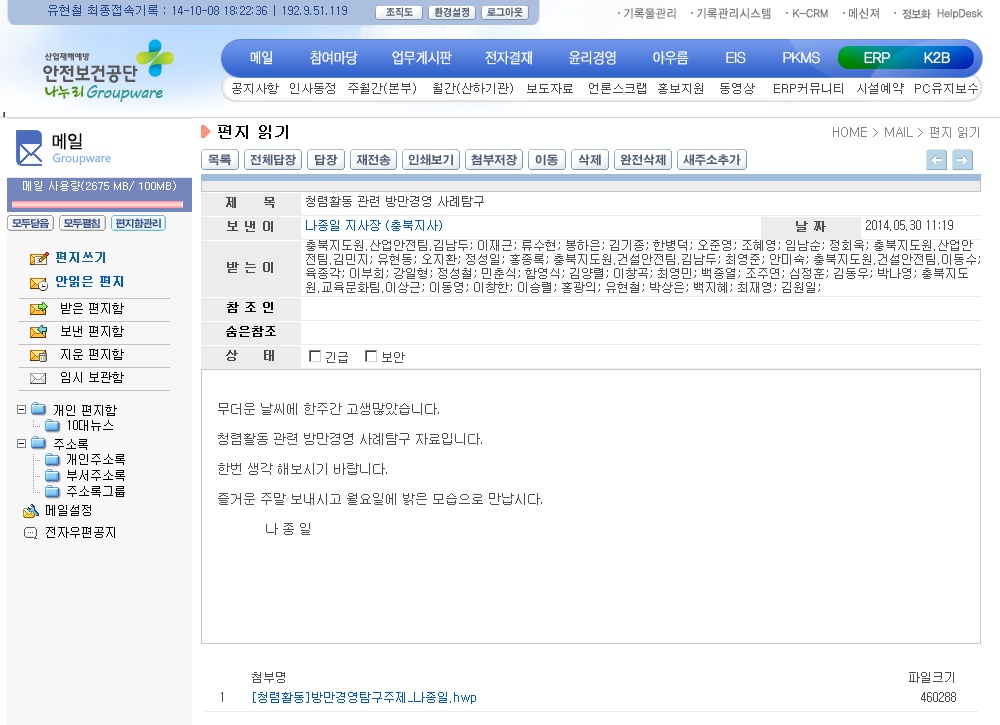The image size is (1000, 725).
Task: Click the unread mail envelope icon
Action: (x=39, y=283)
